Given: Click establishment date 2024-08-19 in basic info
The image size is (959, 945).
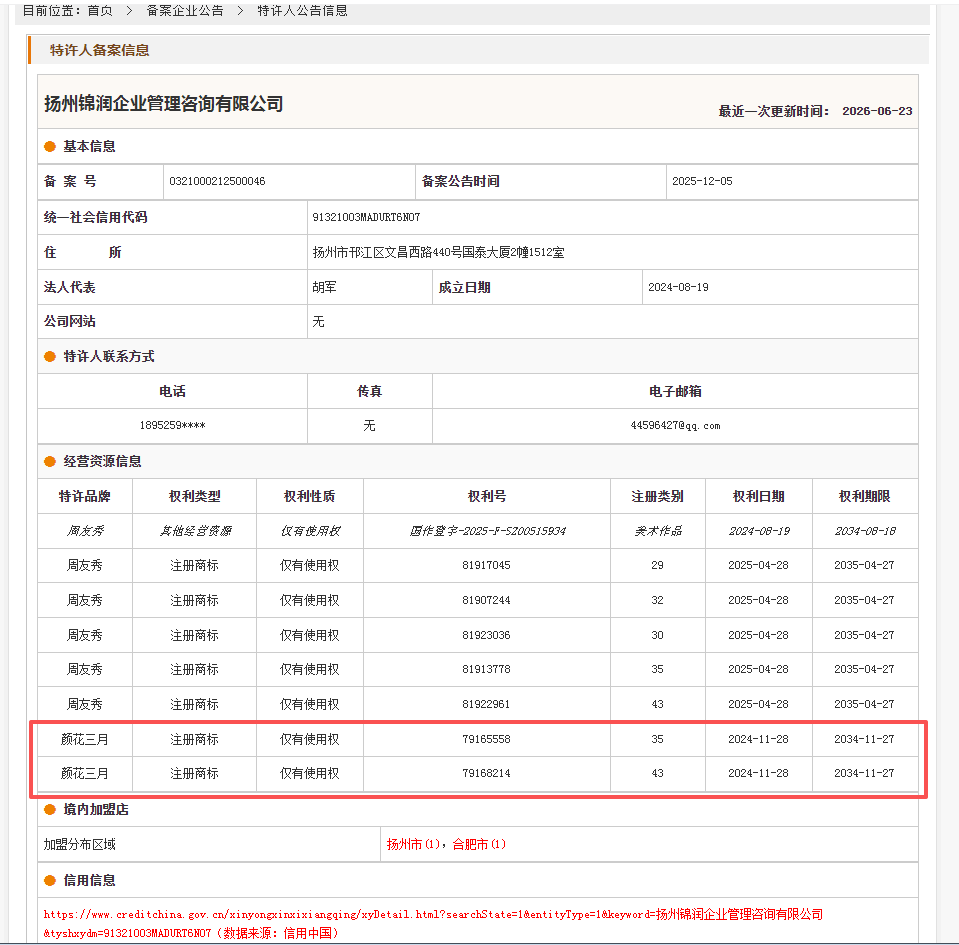Looking at the screenshot, I should click(678, 287).
